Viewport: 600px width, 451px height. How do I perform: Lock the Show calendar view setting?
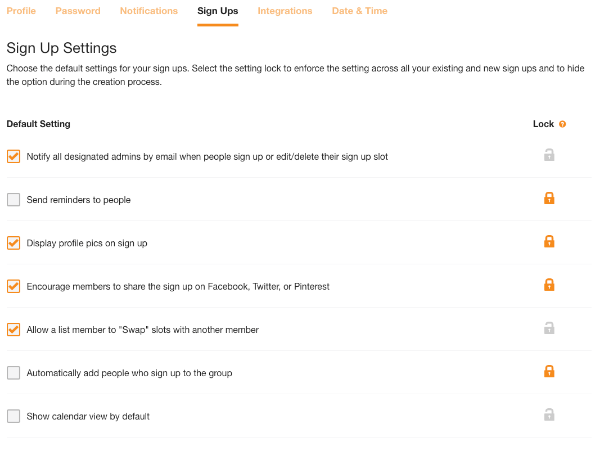[549, 414]
